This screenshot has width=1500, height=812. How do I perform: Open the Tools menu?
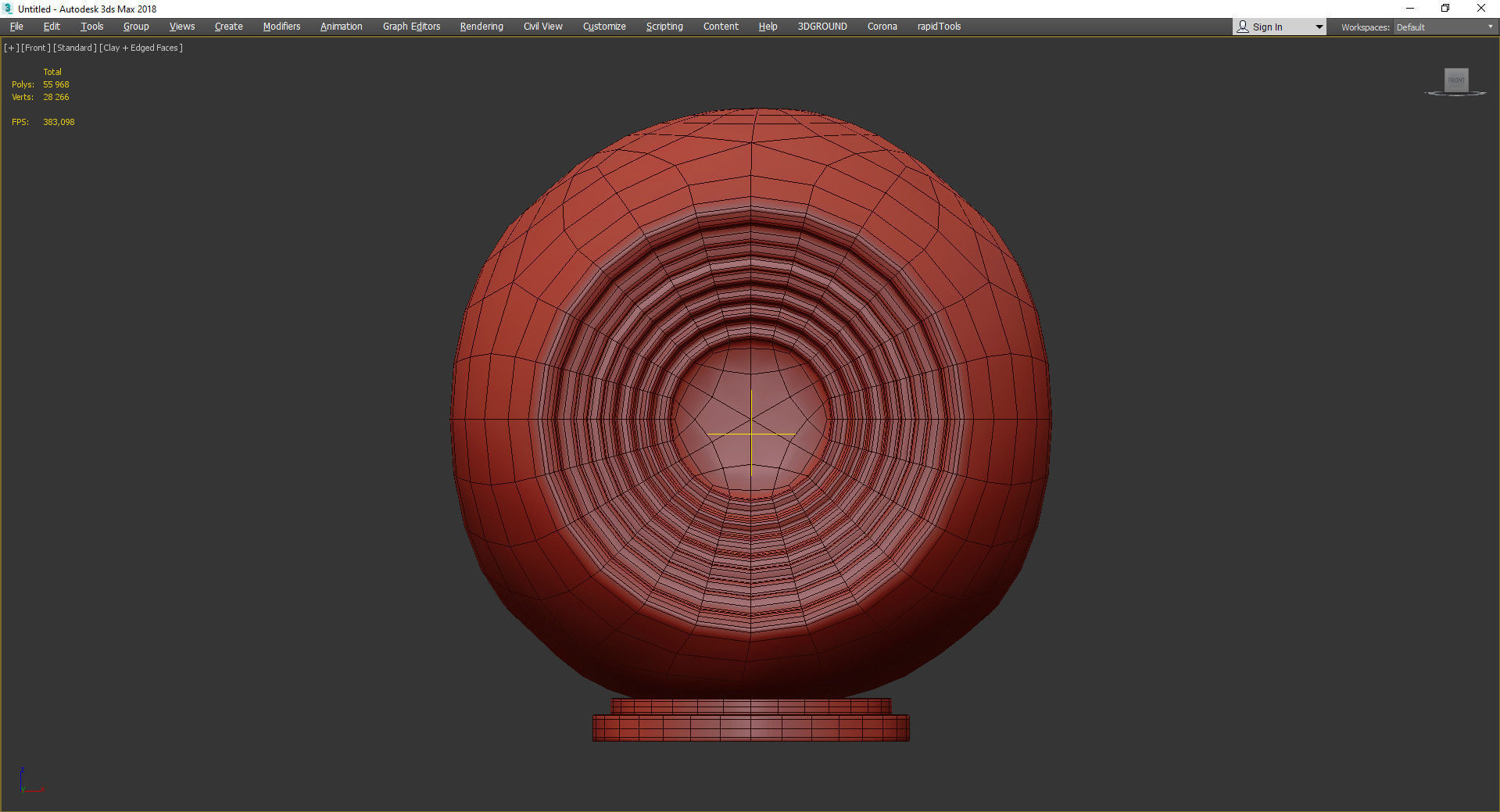pyautogui.click(x=92, y=27)
